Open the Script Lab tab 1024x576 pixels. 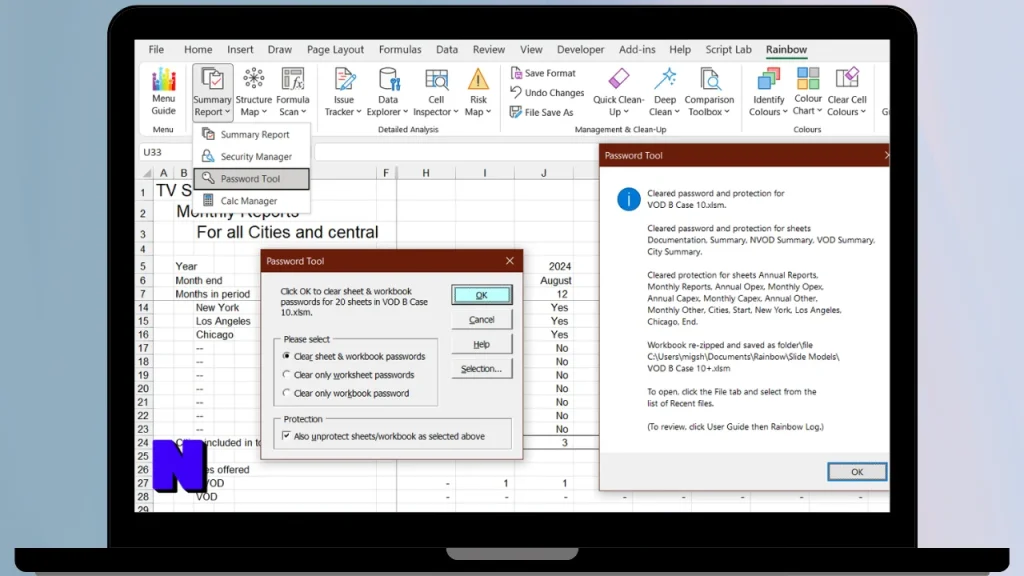pyautogui.click(x=728, y=50)
